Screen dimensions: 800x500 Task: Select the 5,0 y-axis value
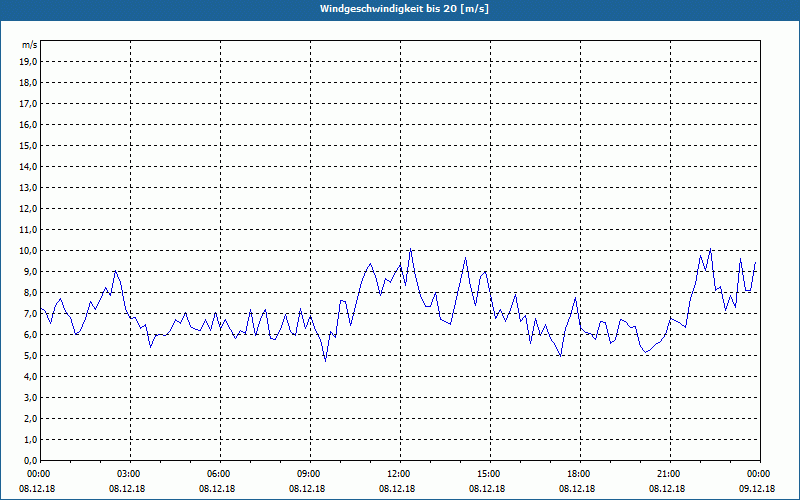pyautogui.click(x=31, y=356)
